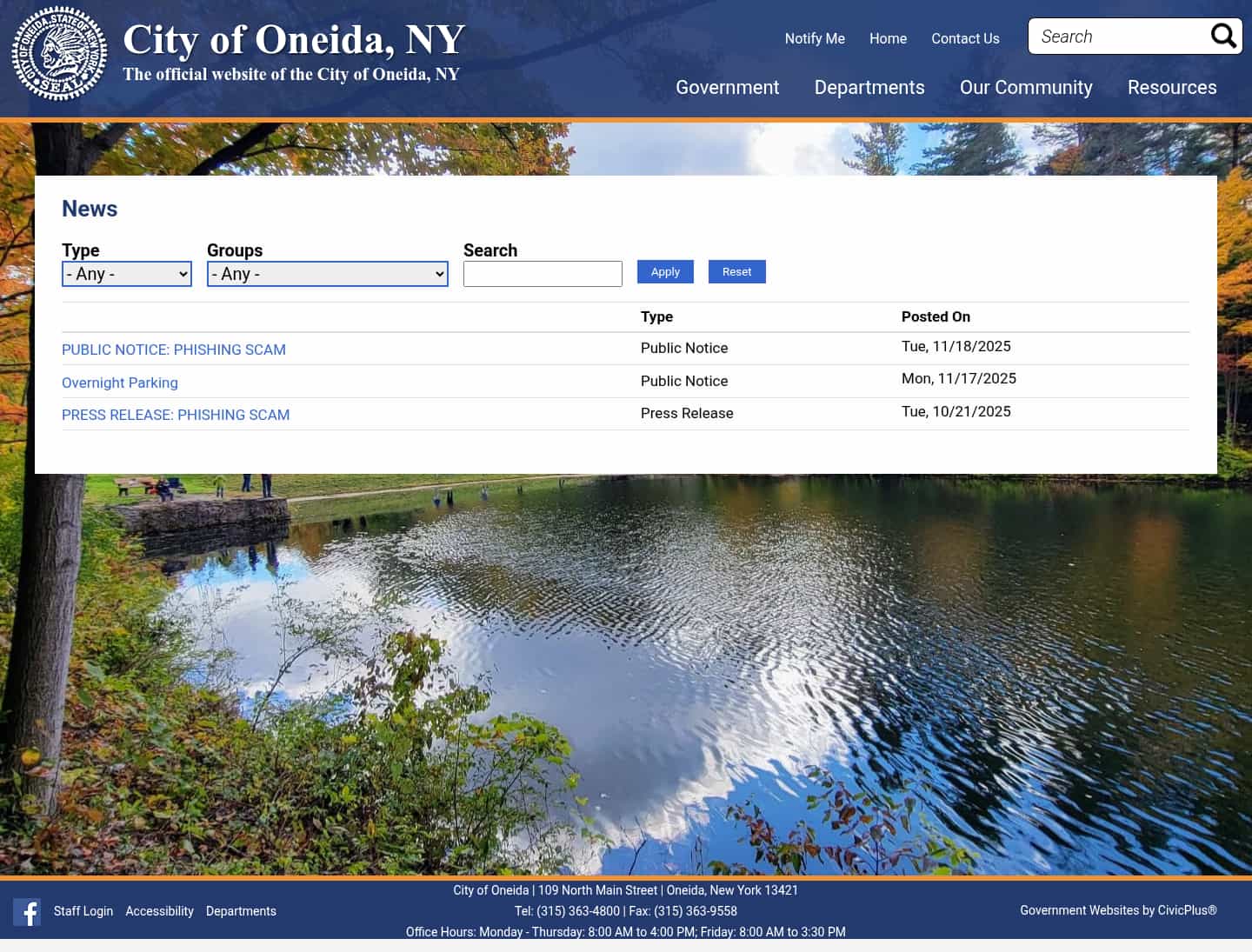
Task: Open the Our Community menu
Action: click(x=1026, y=87)
